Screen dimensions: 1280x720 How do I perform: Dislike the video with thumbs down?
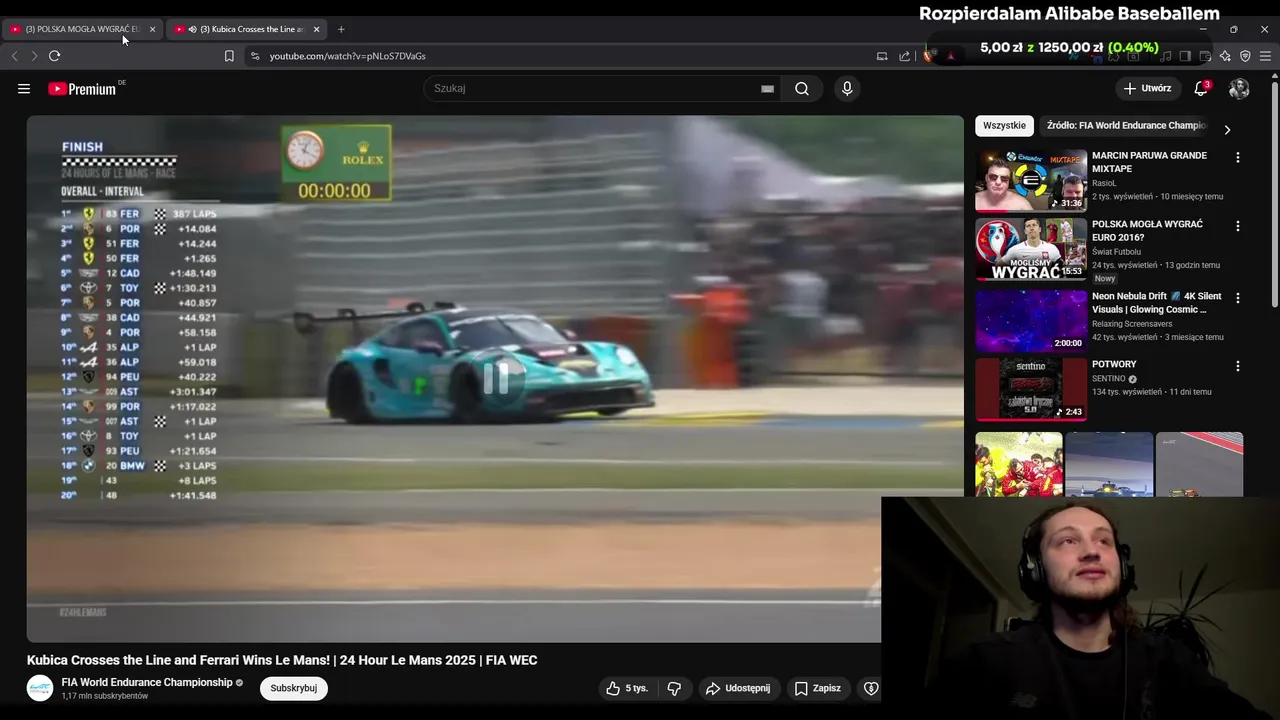tap(674, 688)
